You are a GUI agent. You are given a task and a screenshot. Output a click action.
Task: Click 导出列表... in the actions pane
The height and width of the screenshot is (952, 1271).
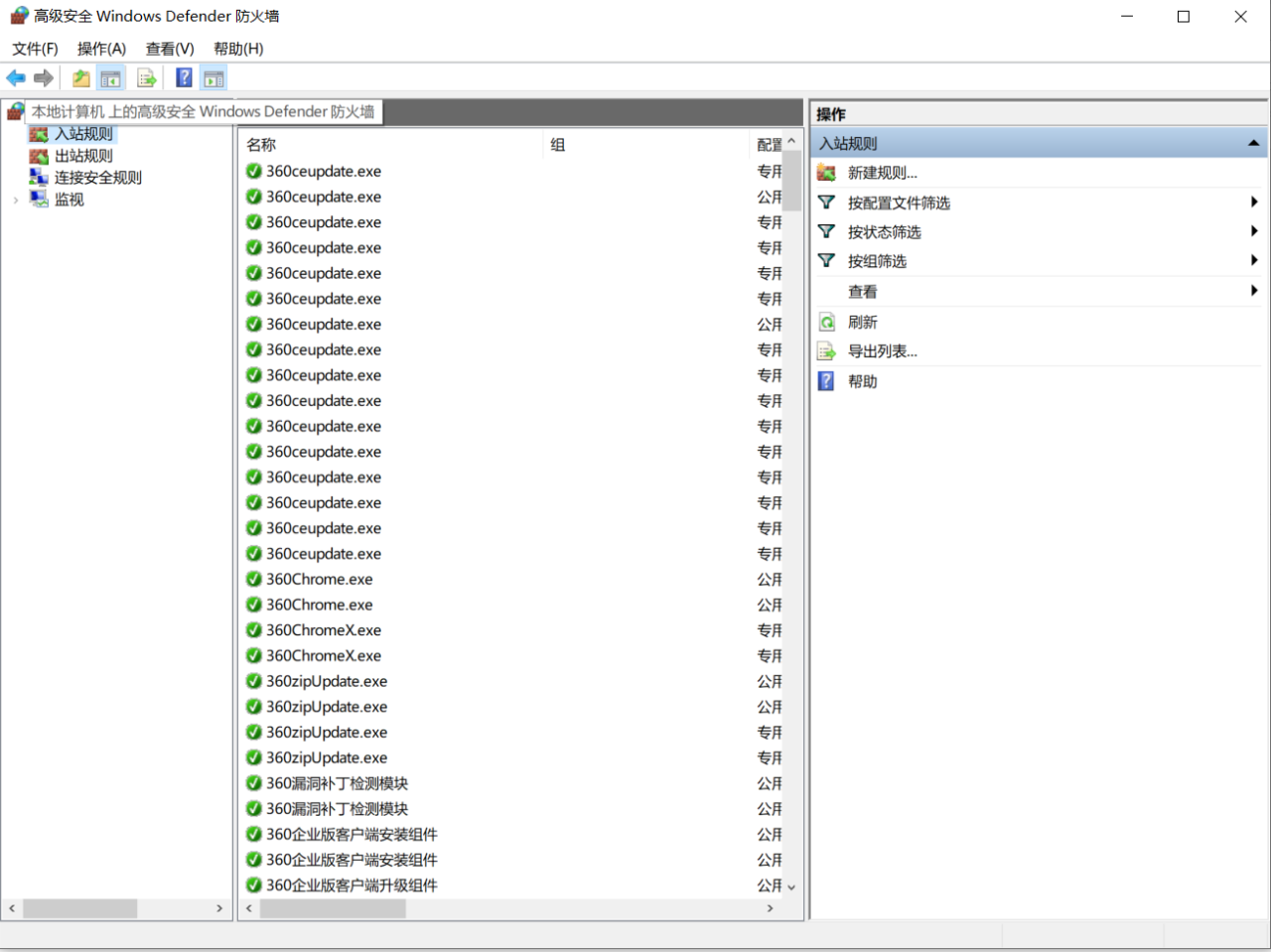click(x=882, y=351)
